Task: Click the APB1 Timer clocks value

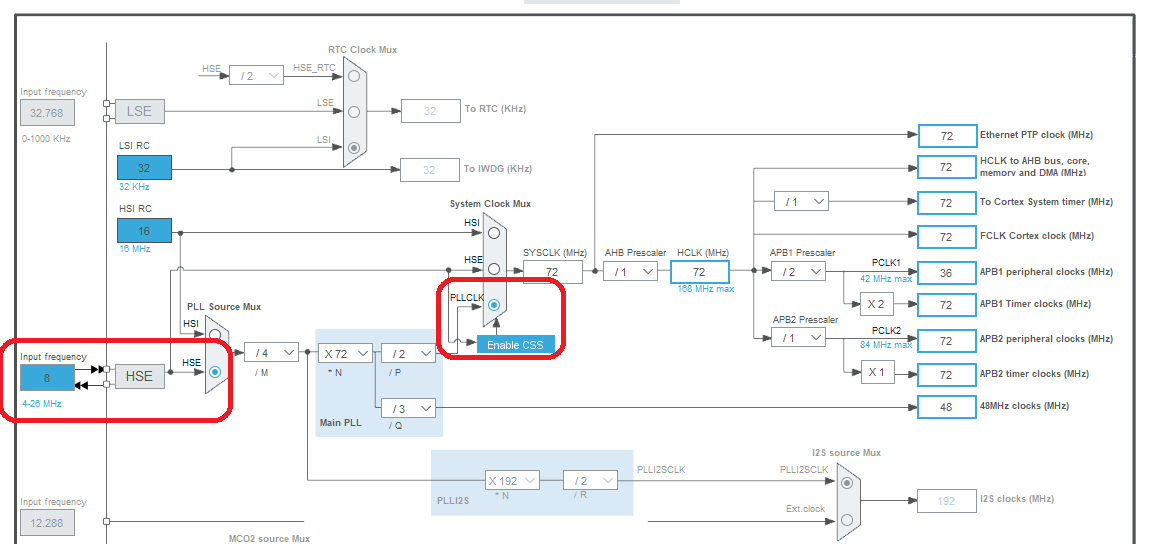Action: (947, 305)
